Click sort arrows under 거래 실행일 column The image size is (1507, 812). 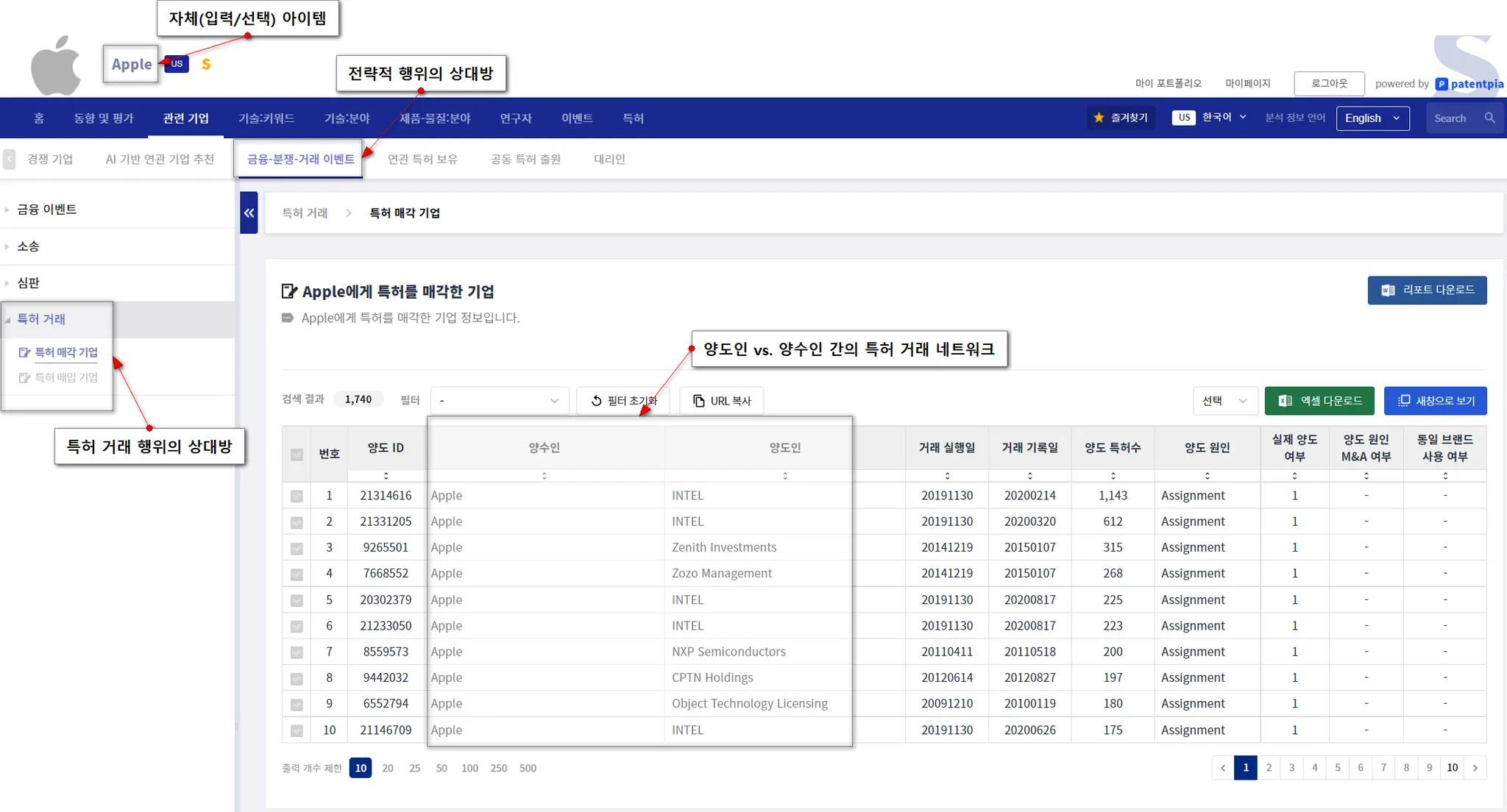(x=947, y=476)
